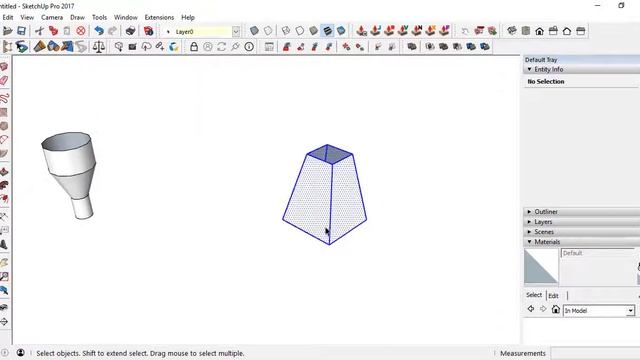This screenshot has height=360, width=640.
Task: Click the cloud upload icon
Action: point(146,47)
